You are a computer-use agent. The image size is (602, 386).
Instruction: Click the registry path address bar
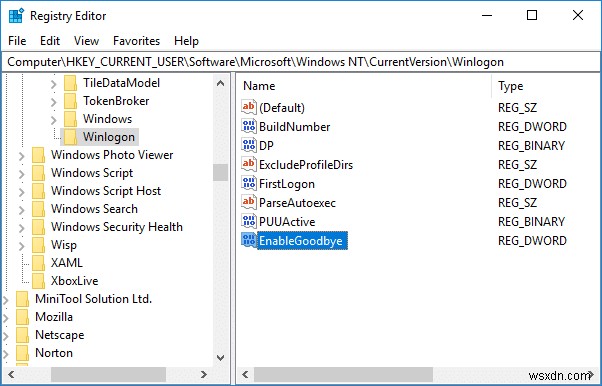[301, 62]
